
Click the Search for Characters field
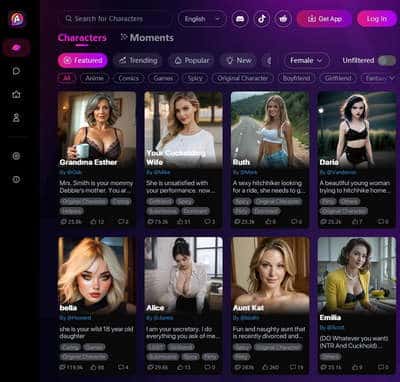pos(115,19)
